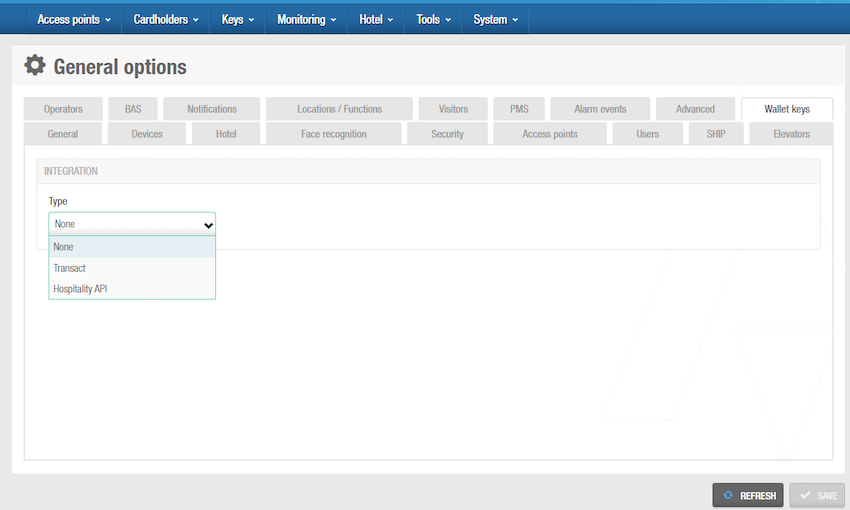The image size is (850, 510).
Task: Select None in the Type list
Action: tap(64, 247)
